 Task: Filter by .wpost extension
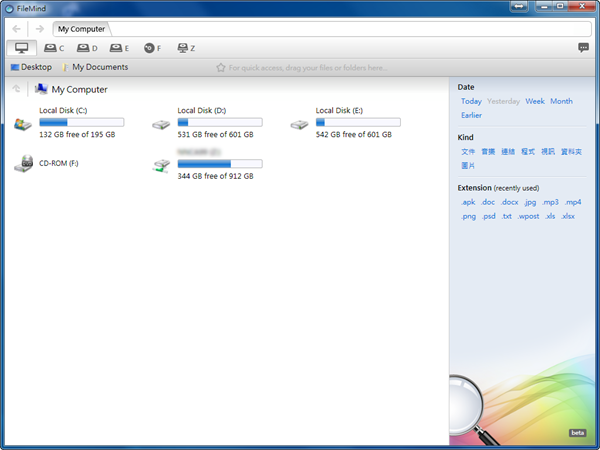pos(528,217)
